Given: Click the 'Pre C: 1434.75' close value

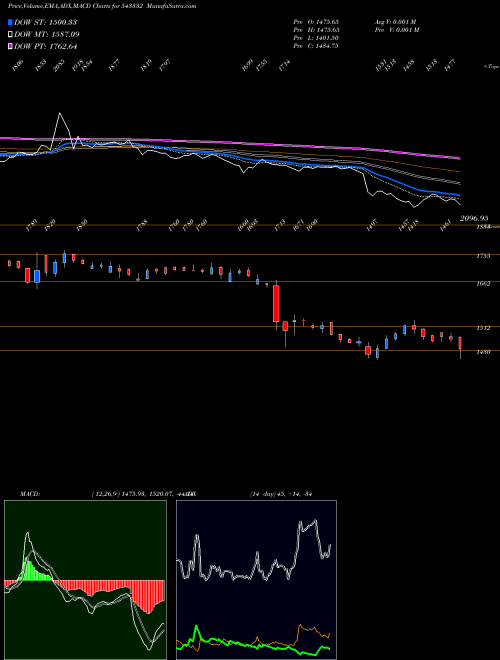Looking at the screenshot, I should coord(316,46).
